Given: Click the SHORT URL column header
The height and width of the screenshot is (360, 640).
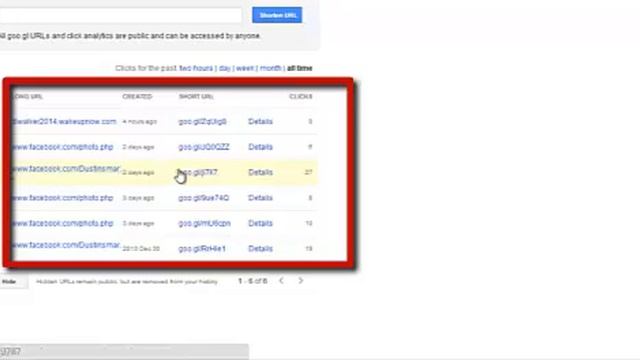Looking at the screenshot, I should (196, 97).
